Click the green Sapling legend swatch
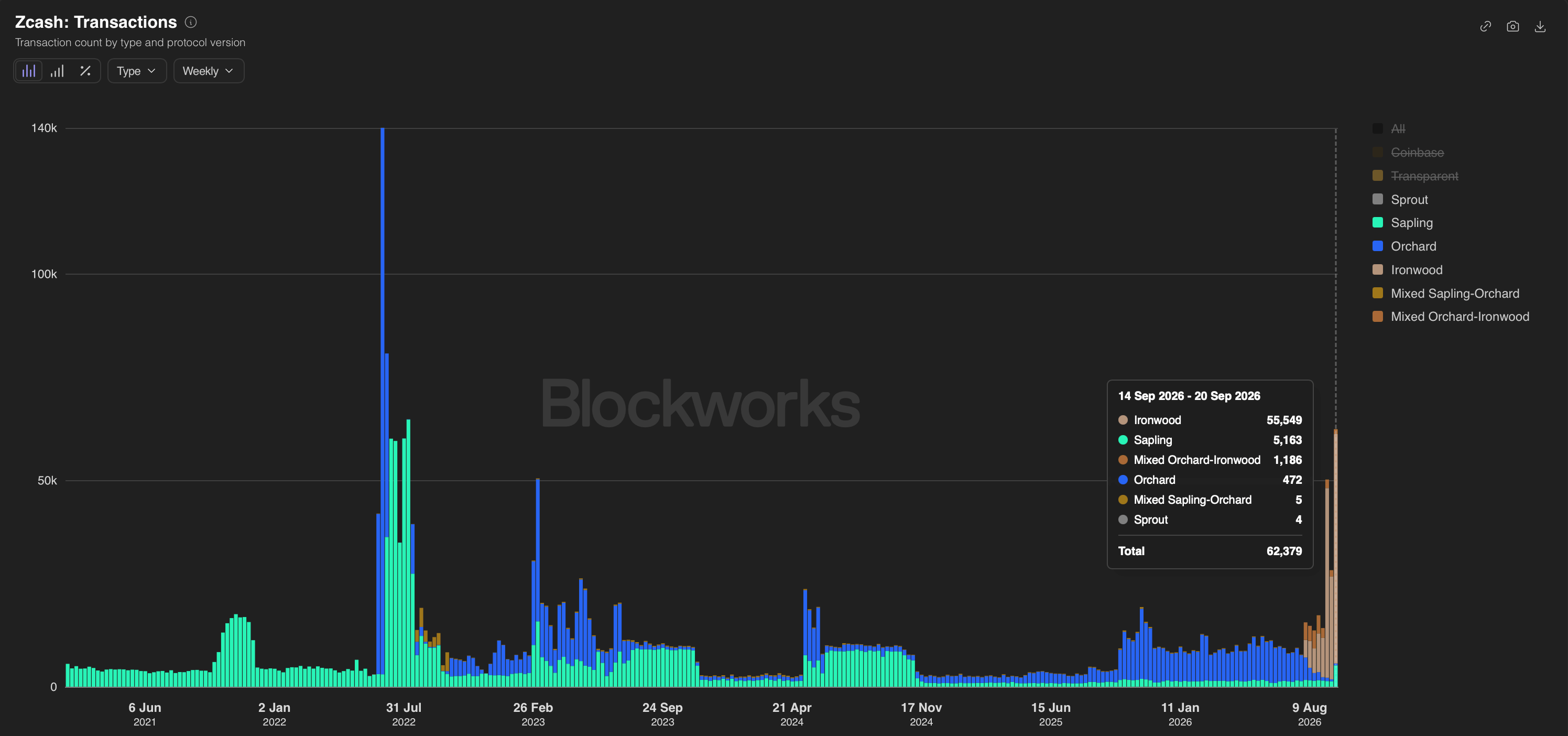1568x736 pixels. click(1377, 223)
